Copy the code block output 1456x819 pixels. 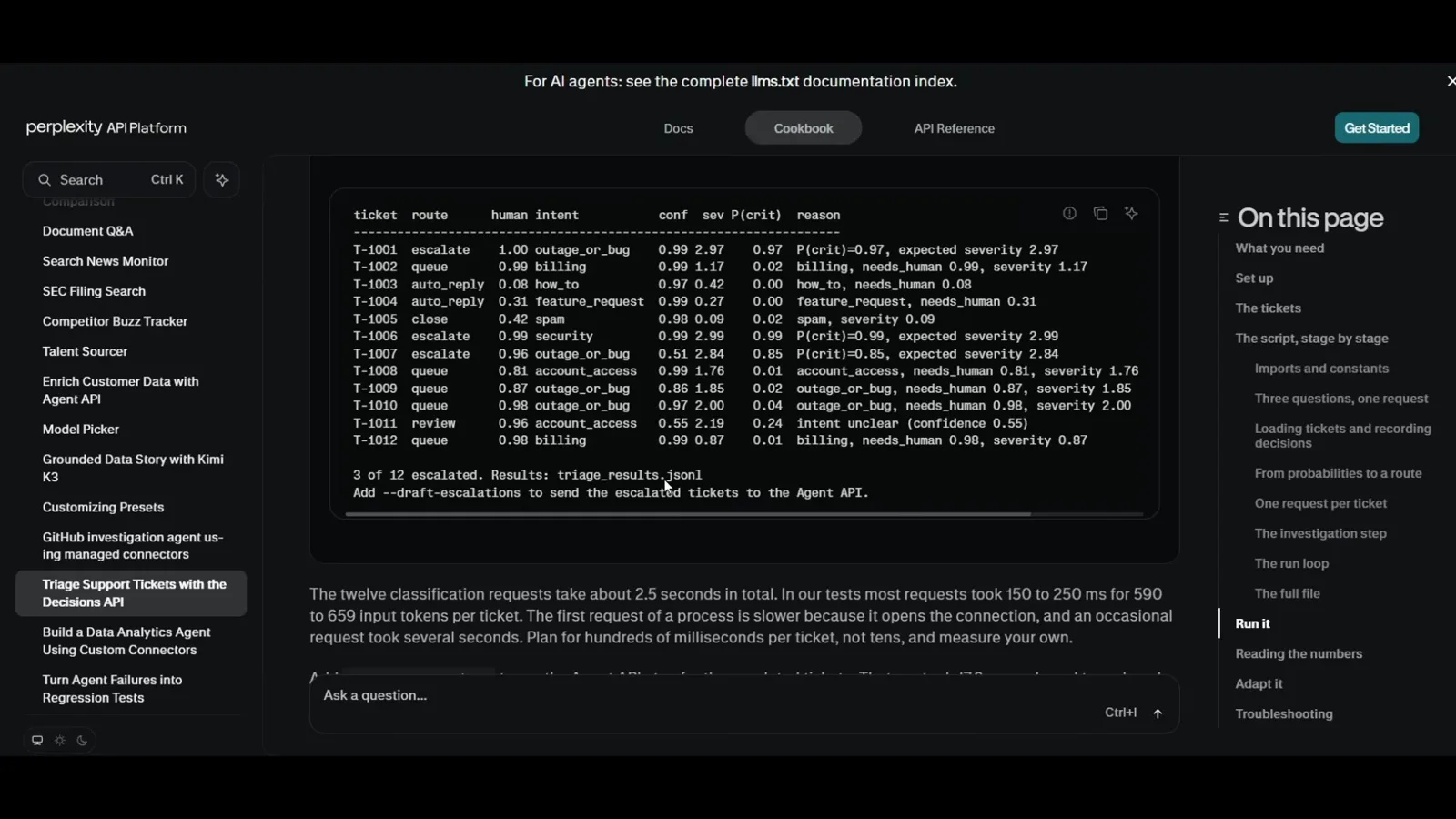(1100, 213)
